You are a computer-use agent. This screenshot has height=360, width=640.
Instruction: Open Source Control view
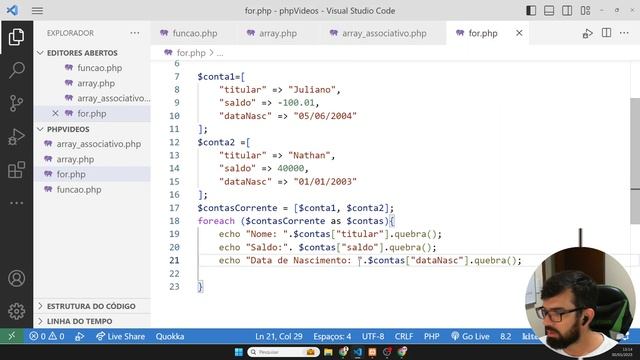point(16,103)
